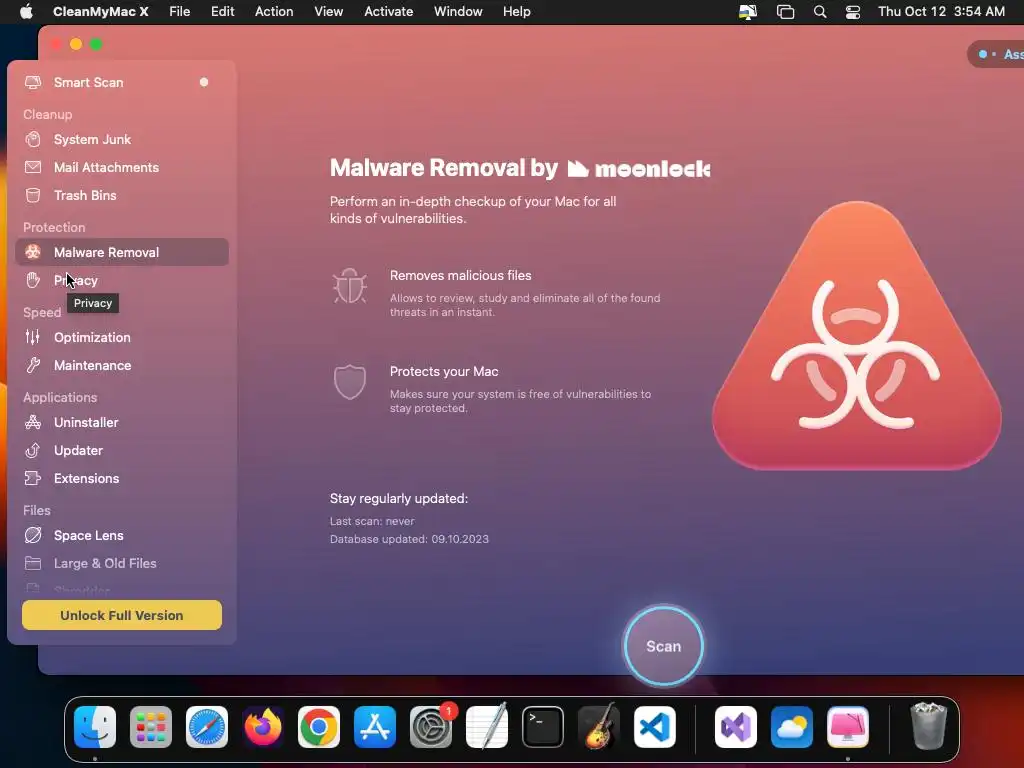The width and height of the screenshot is (1024, 768).
Task: Click the Maintenance wrench icon
Action: (33, 365)
